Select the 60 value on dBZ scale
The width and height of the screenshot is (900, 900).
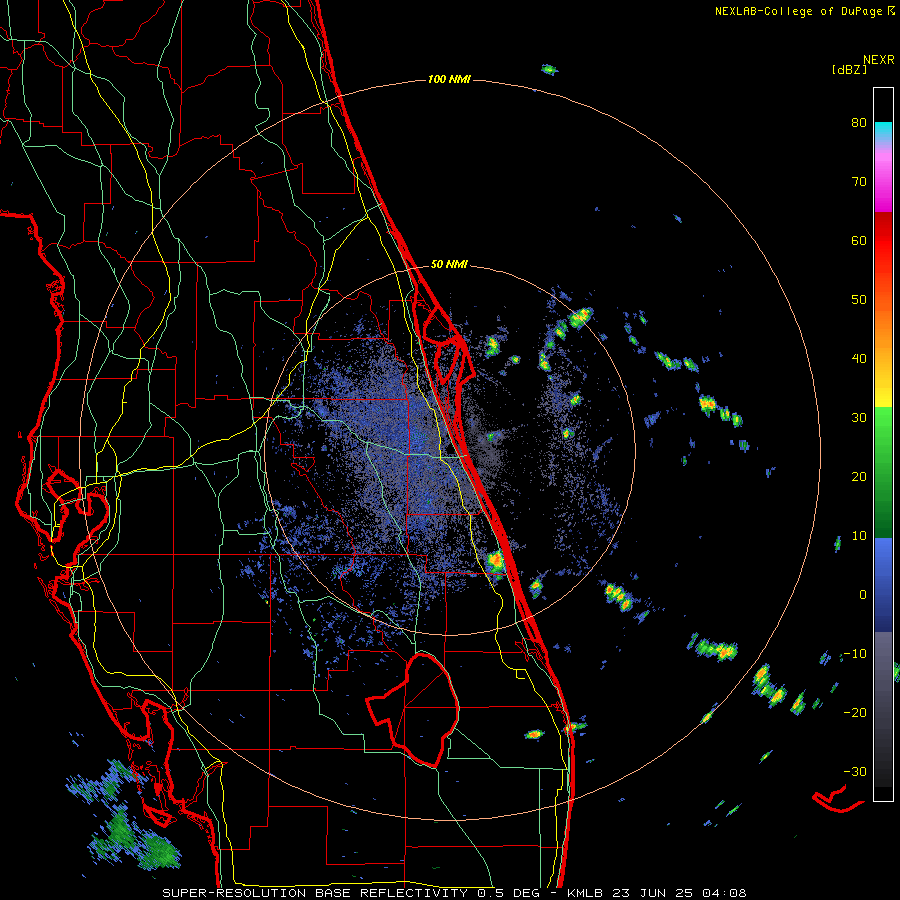coord(859,240)
